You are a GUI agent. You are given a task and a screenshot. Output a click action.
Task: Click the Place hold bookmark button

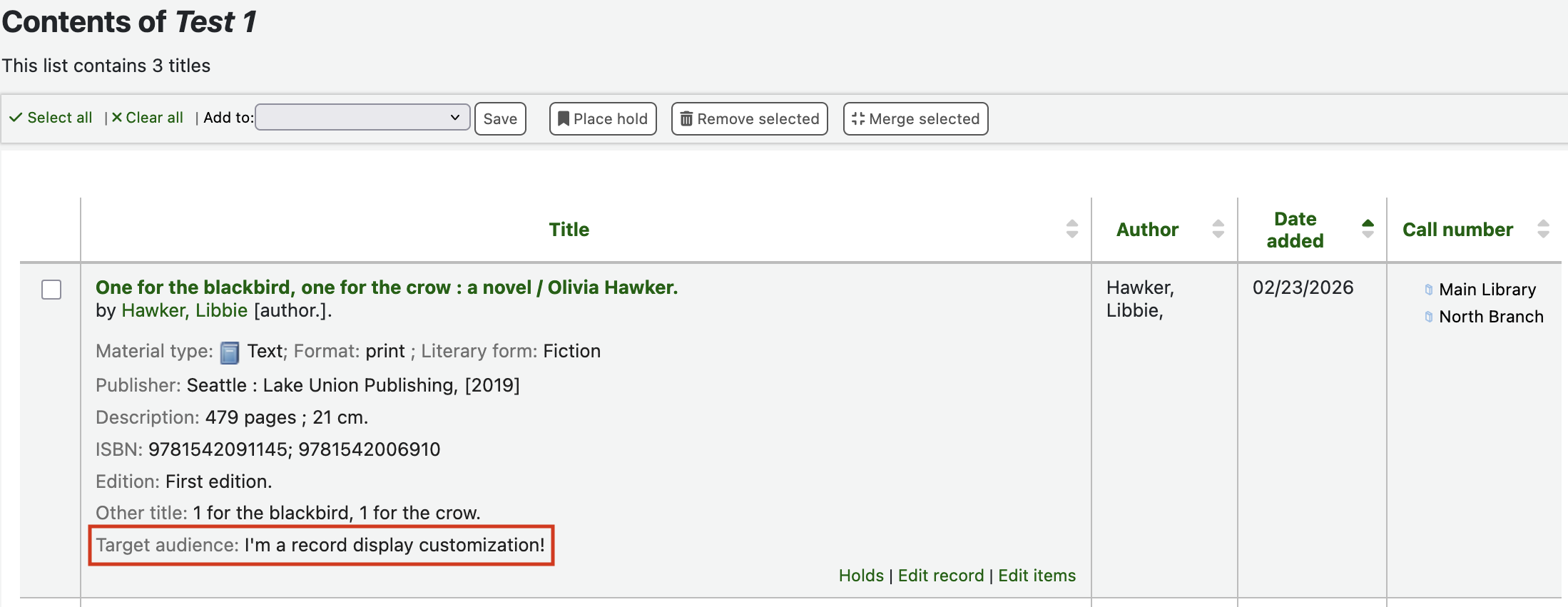point(603,118)
